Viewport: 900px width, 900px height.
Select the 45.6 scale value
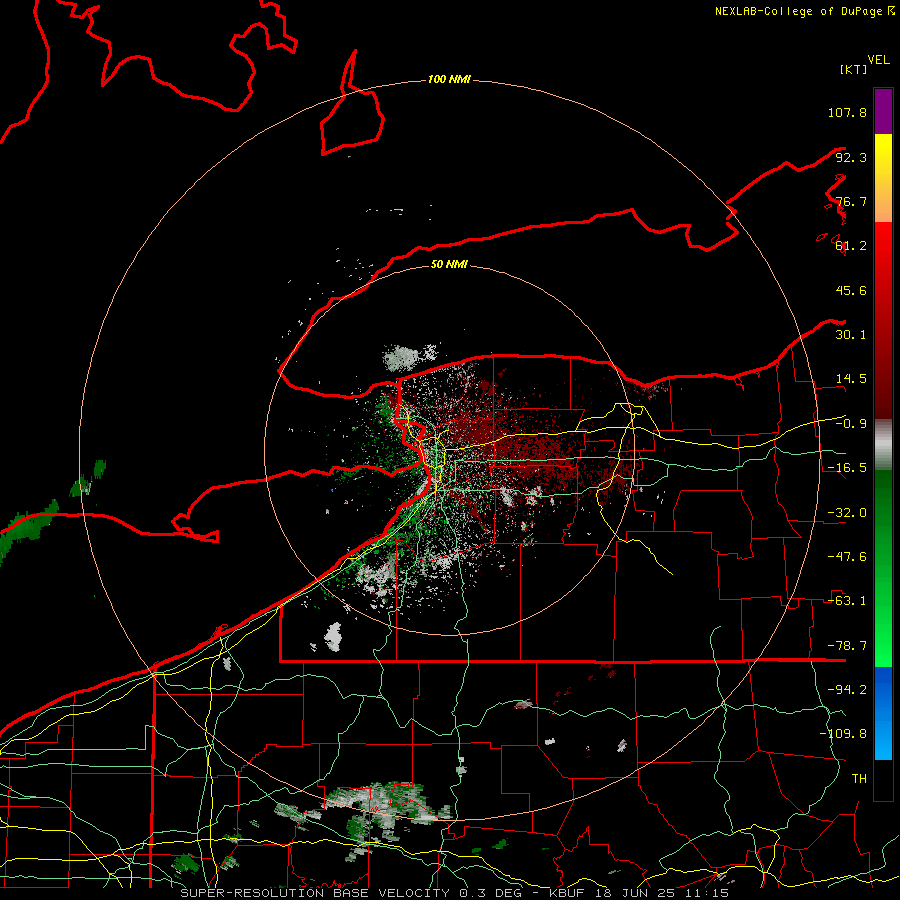click(851, 290)
